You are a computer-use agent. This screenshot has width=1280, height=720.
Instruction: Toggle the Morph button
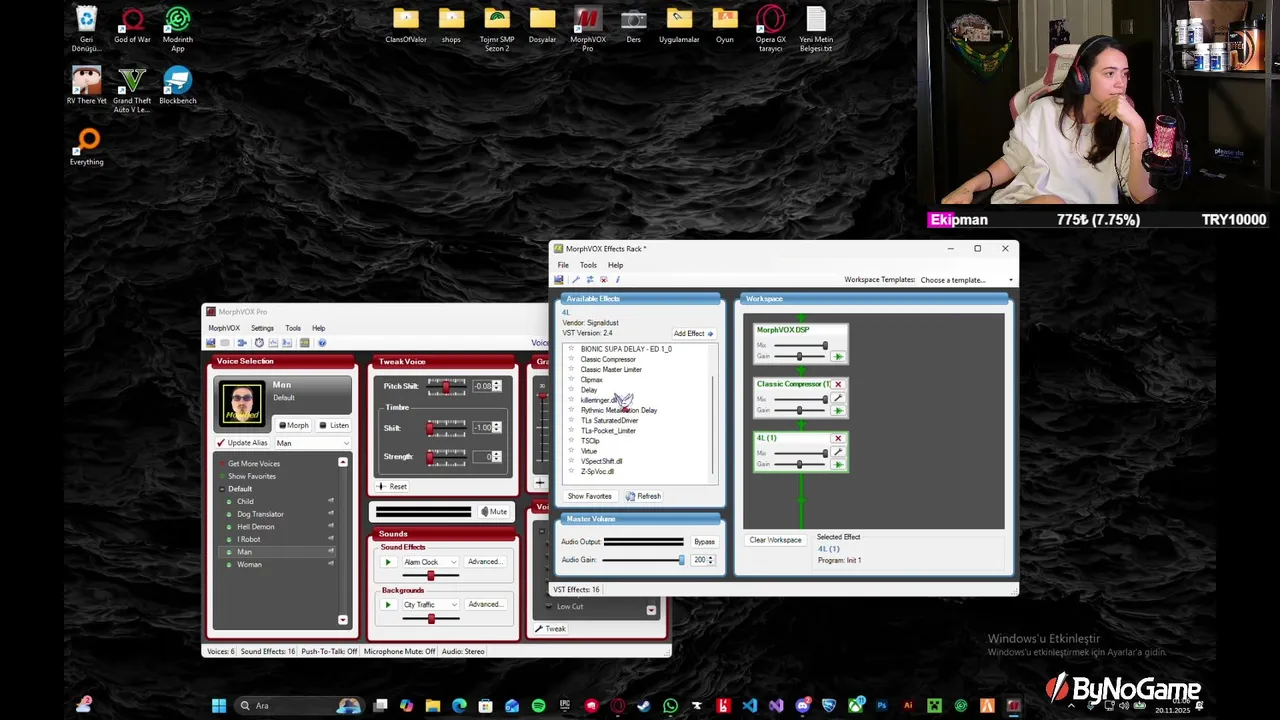coord(294,425)
